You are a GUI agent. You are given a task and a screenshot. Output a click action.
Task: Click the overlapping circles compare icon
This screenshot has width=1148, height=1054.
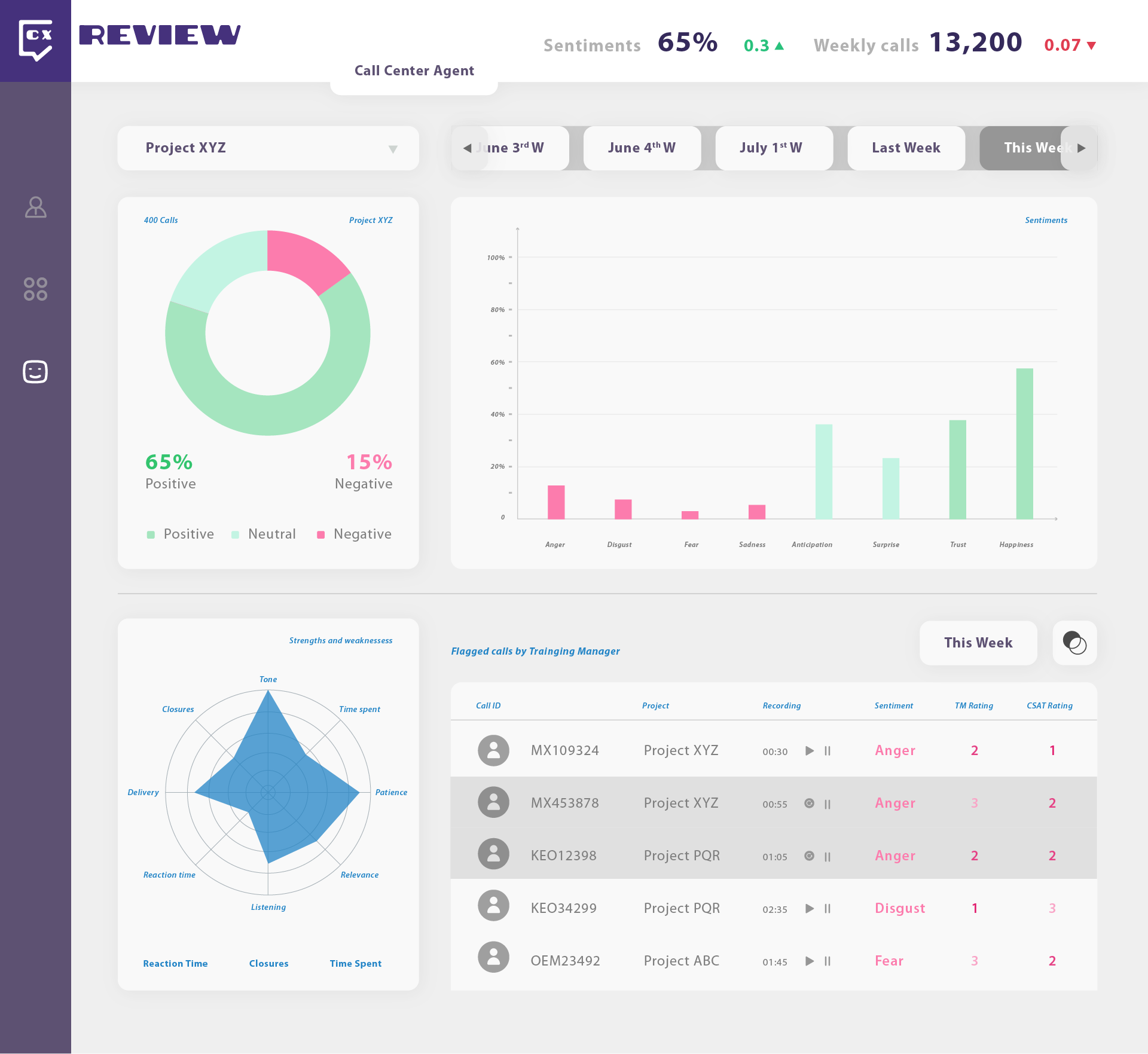pyautogui.click(x=1074, y=643)
